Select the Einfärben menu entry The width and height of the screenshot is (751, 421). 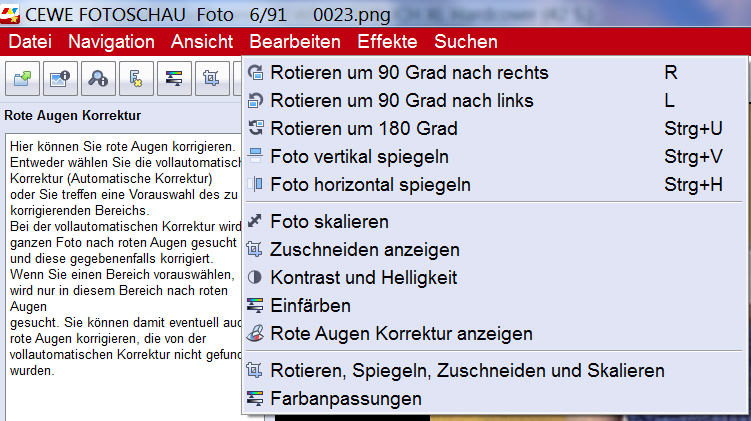coord(495,306)
